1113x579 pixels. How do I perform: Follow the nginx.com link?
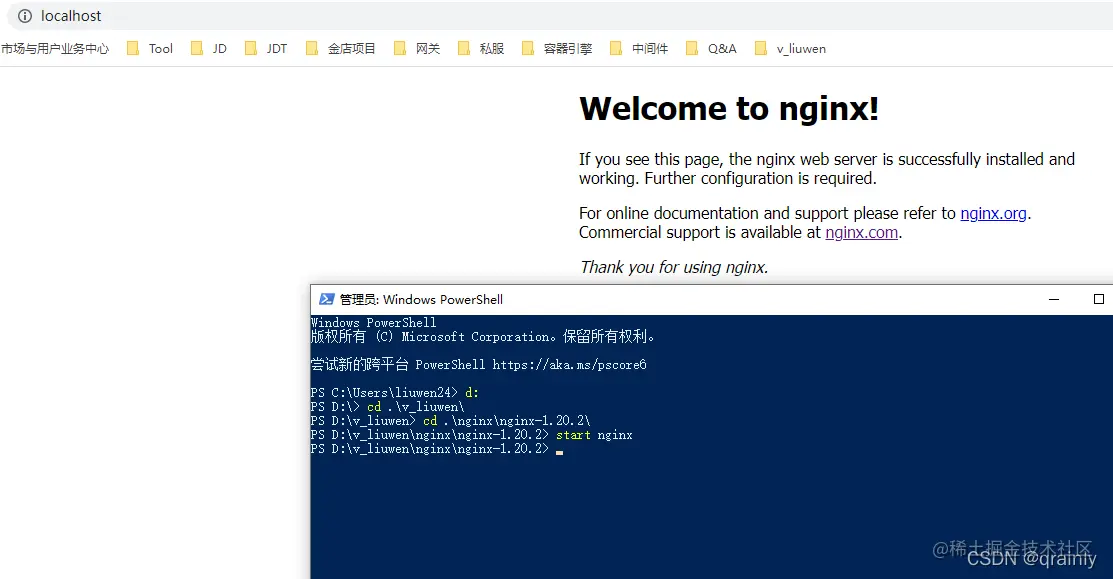click(862, 233)
